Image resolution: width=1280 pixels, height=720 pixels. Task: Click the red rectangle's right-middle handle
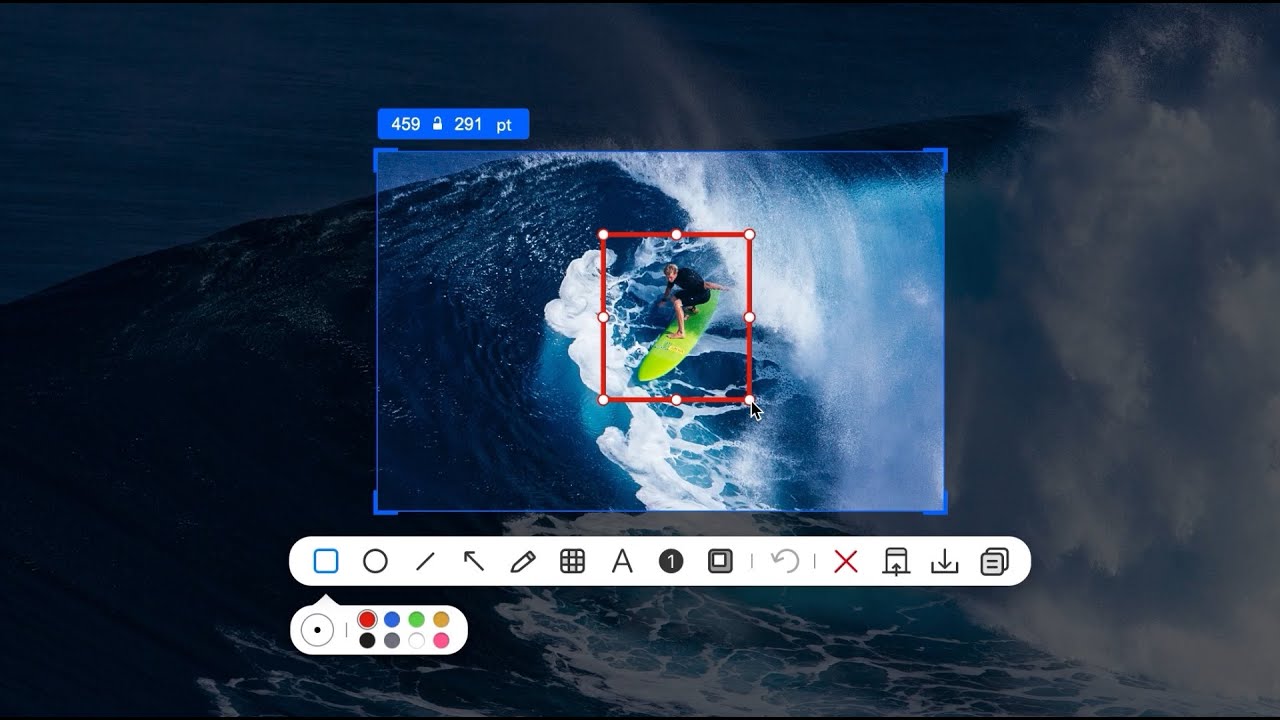749,317
